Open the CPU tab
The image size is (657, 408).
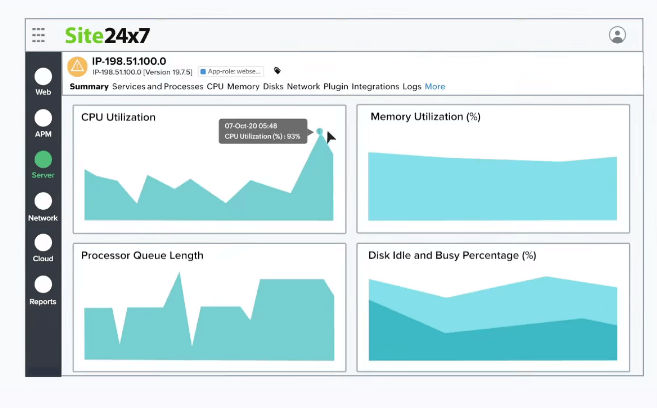pyautogui.click(x=215, y=87)
